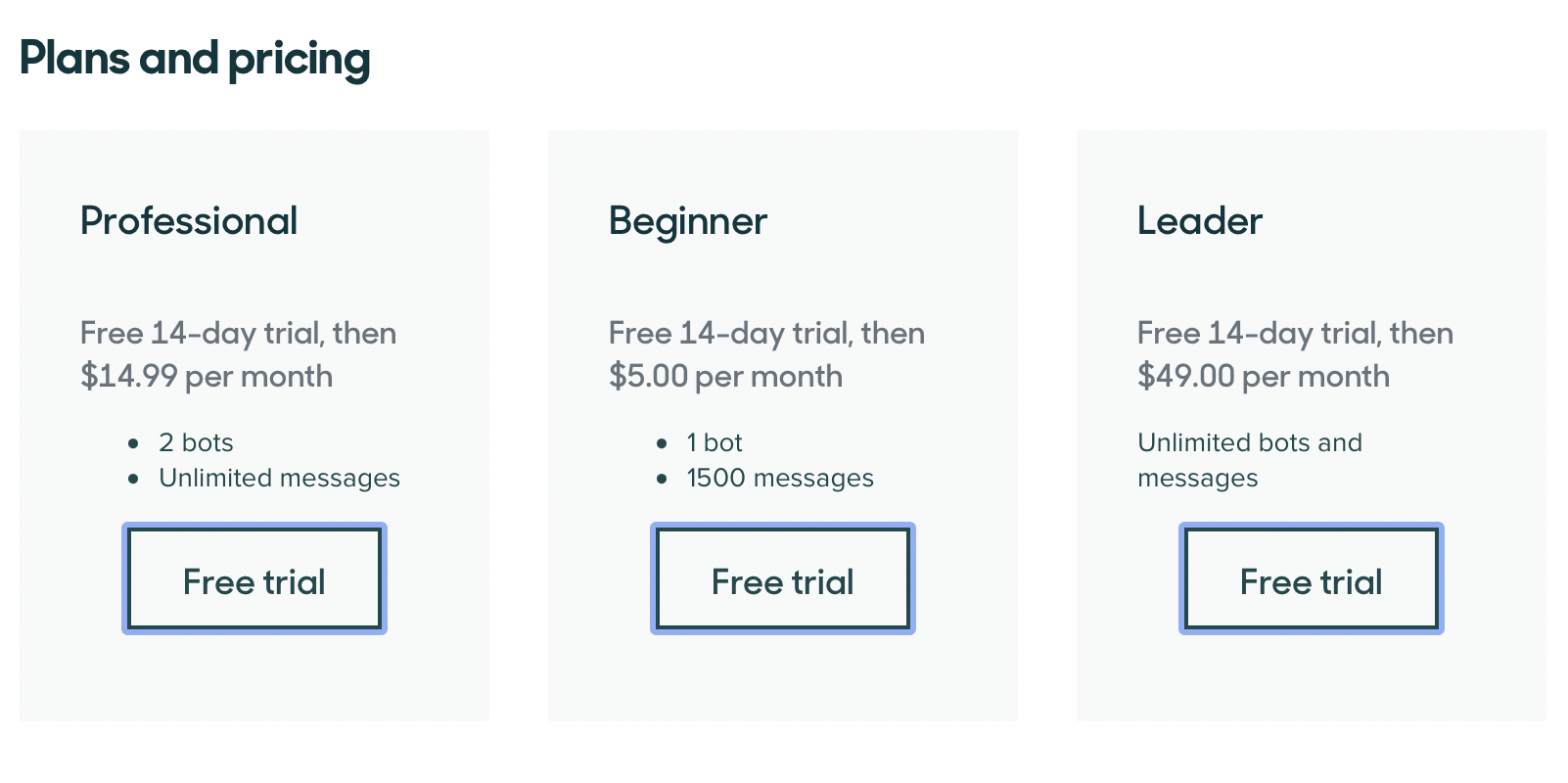Click the Plans and pricing title
1568x783 pixels.
[195, 60]
